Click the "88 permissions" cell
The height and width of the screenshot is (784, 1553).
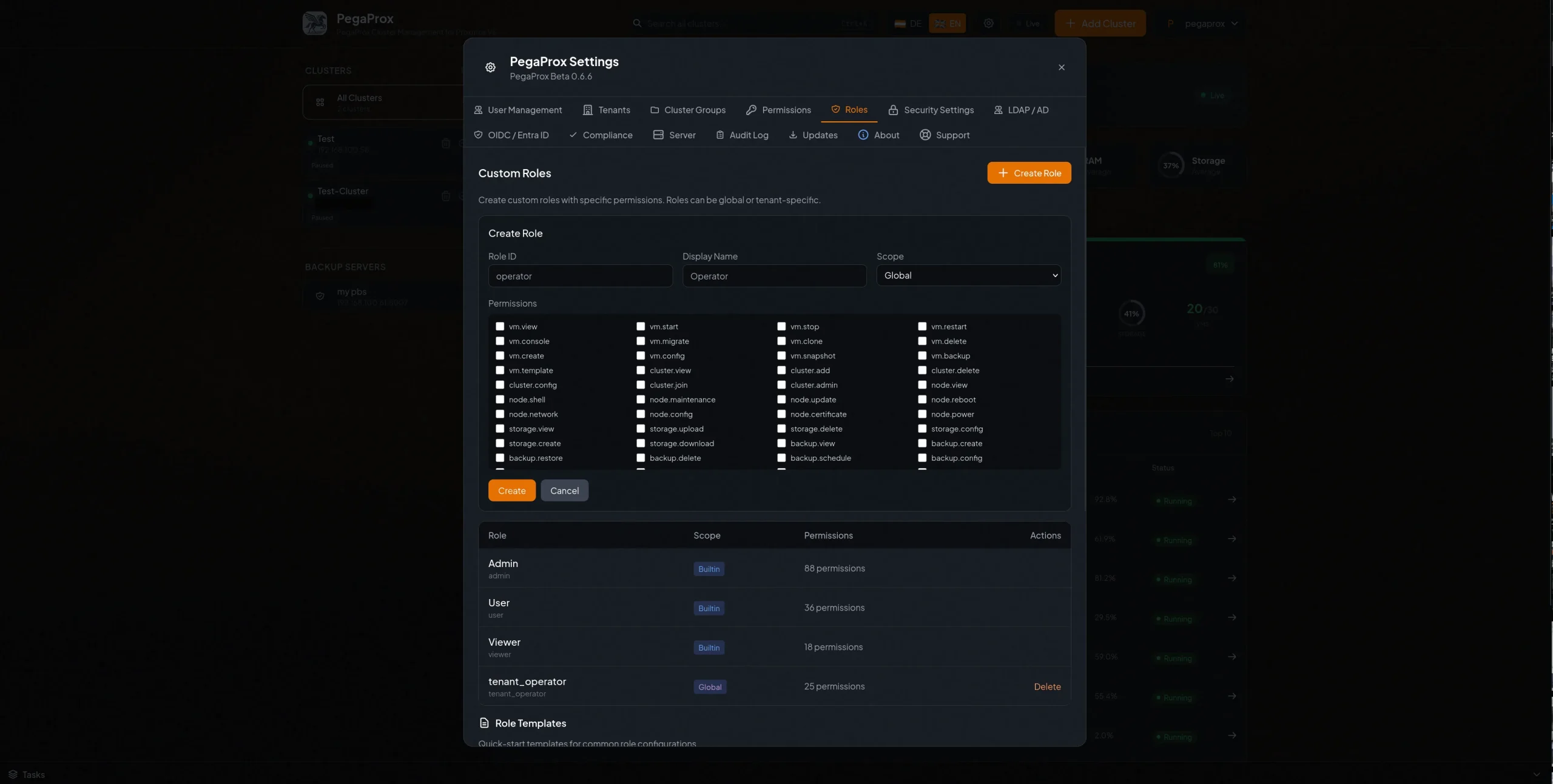(834, 568)
